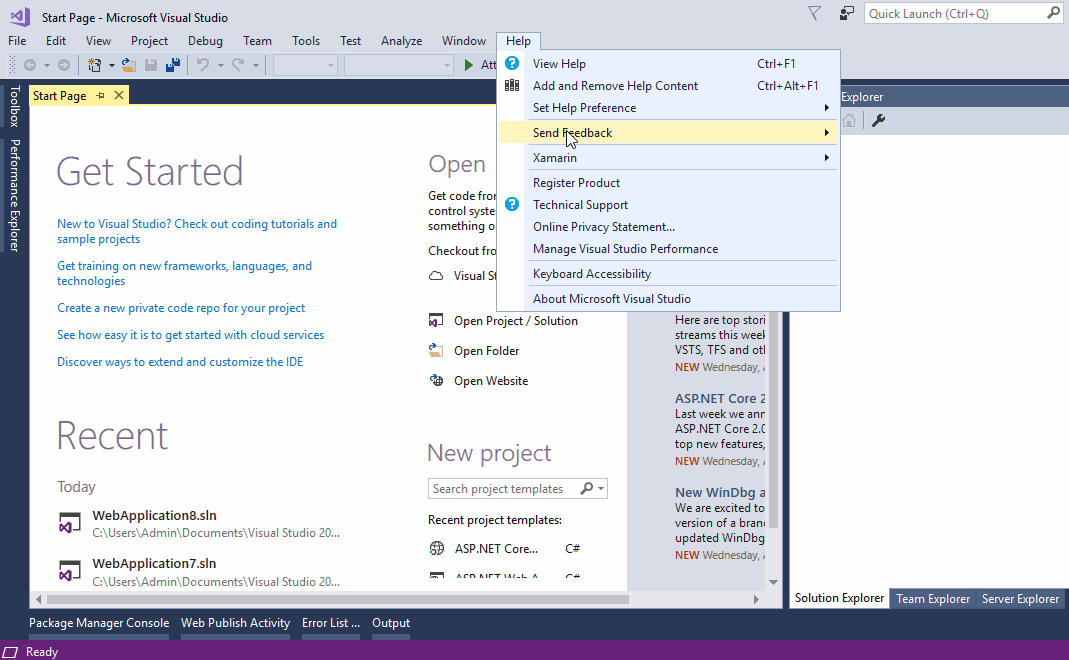The height and width of the screenshot is (660, 1069).
Task: Expand the Send Feedback submenu arrow
Action: [x=826, y=133]
